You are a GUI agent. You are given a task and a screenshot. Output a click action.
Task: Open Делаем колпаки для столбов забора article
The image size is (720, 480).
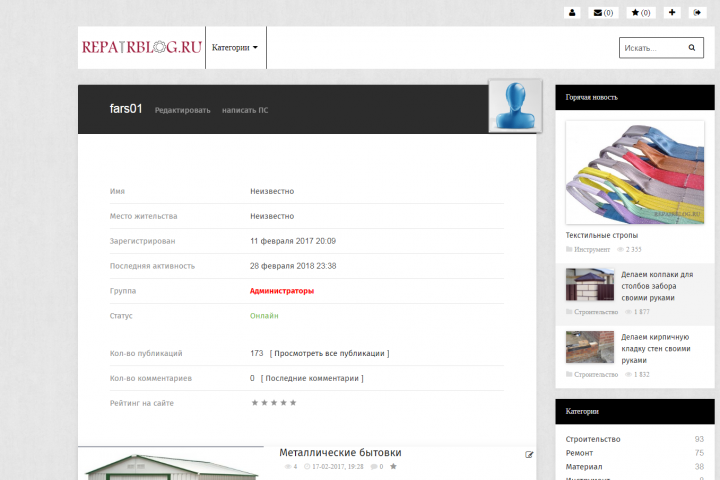point(657,286)
